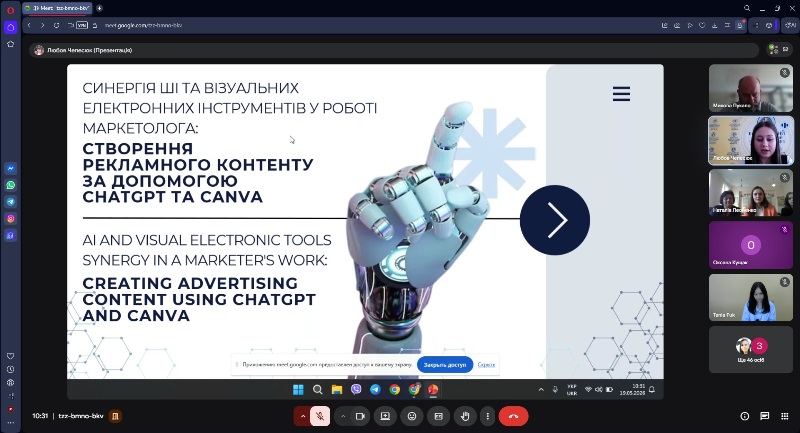The width and height of the screenshot is (800, 433).
Task: Click the slide next arrow circle
Action: click(x=555, y=220)
